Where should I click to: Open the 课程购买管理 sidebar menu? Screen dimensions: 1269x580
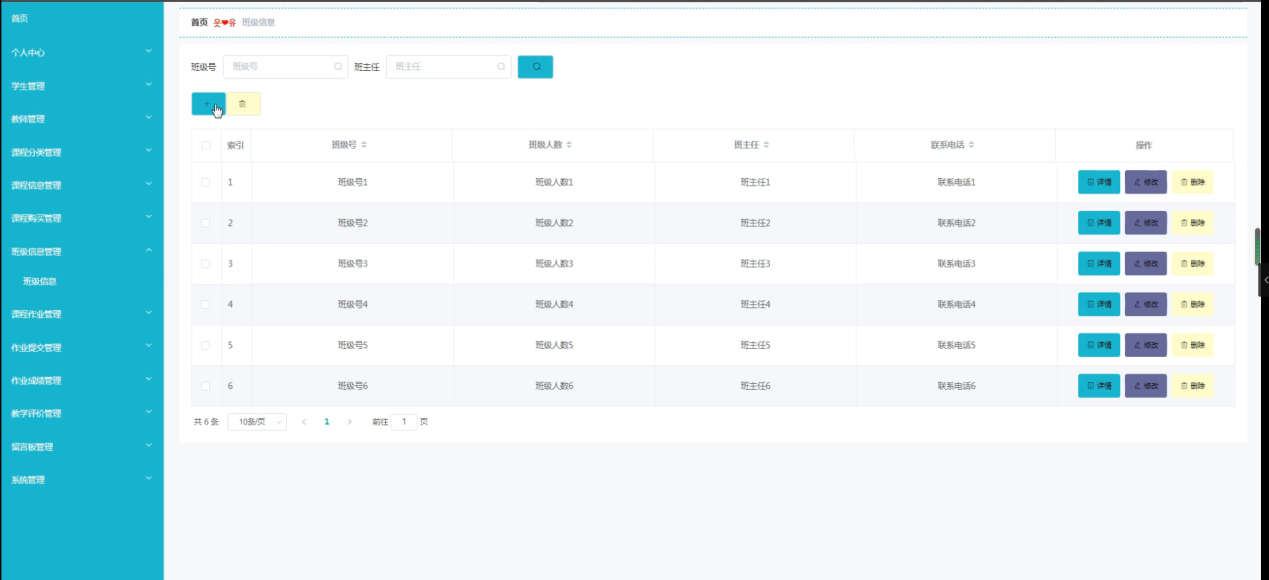tap(81, 218)
